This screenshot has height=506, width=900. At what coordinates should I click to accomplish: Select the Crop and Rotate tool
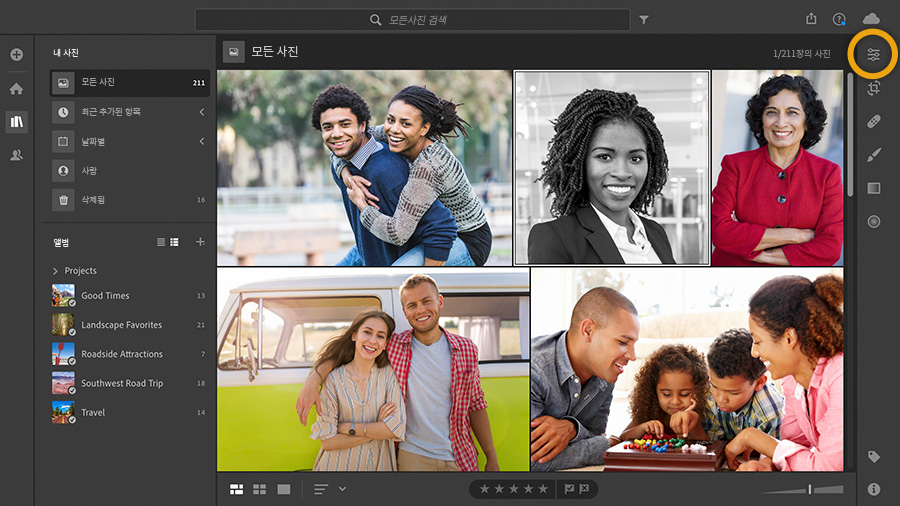[873, 88]
